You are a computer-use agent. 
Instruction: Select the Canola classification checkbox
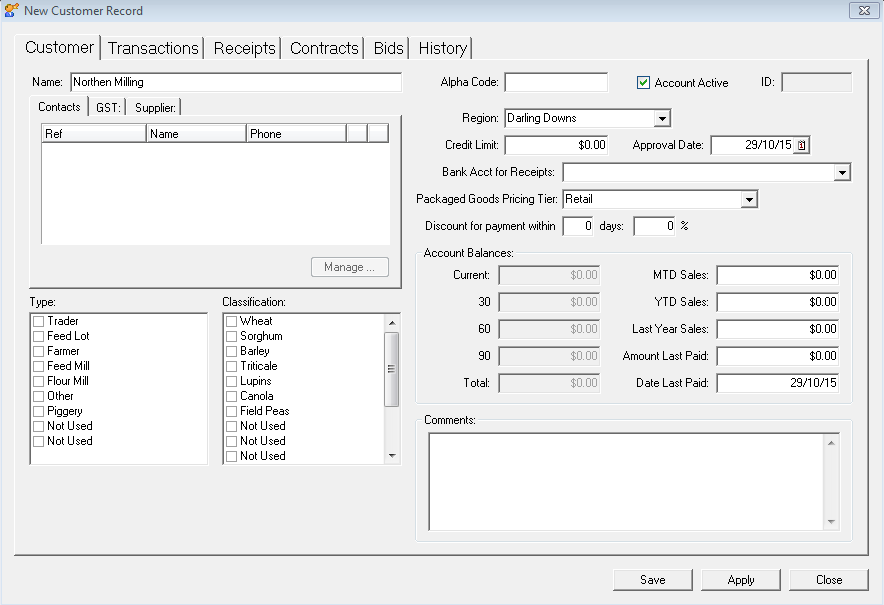tap(232, 396)
